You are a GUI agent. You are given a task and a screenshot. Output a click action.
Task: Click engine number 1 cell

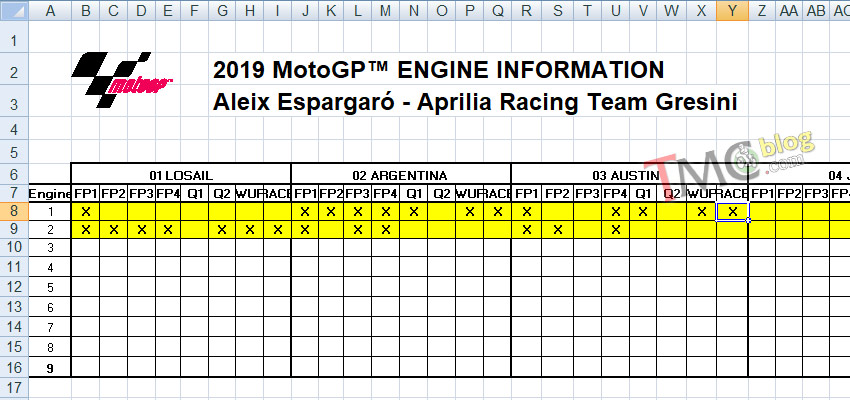coord(50,211)
